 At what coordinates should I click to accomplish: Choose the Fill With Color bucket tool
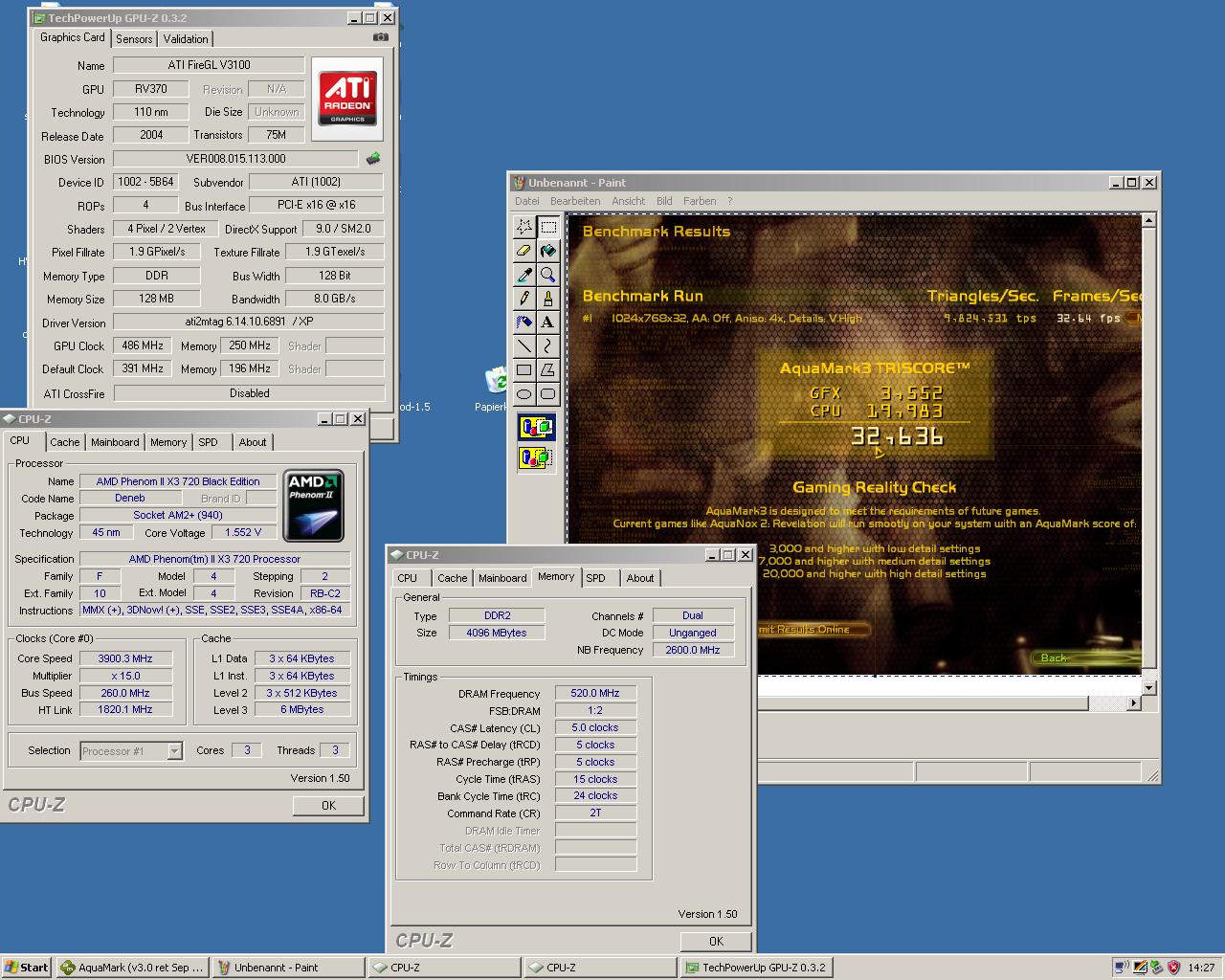pyautogui.click(x=548, y=250)
